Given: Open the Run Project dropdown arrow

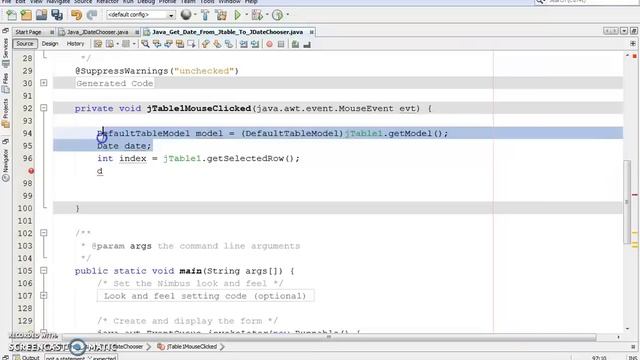Looking at the screenshot, I should 247,15.
